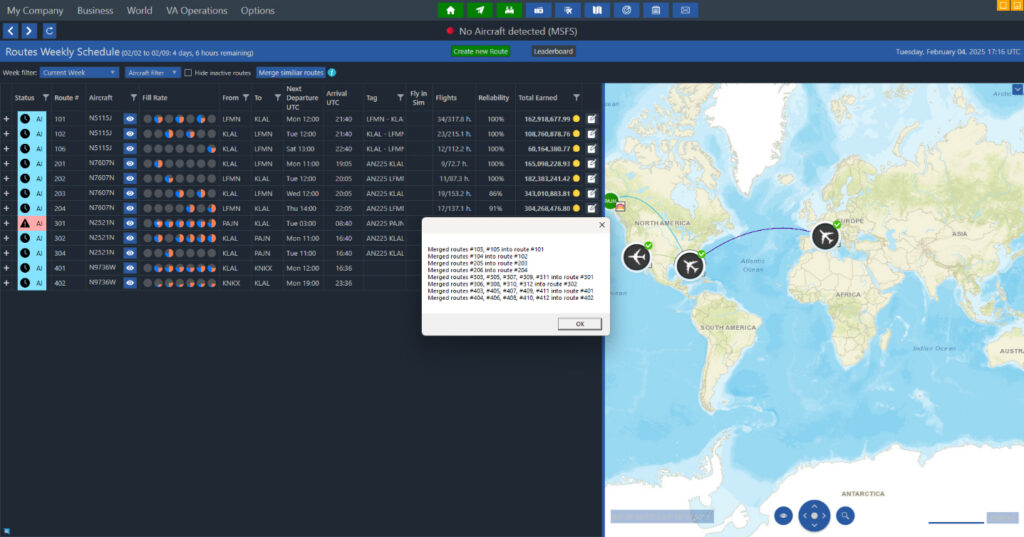Click fill rate pie chart row of route 302
Image resolution: width=1024 pixels, height=537 pixels.
pyautogui.click(x=180, y=238)
